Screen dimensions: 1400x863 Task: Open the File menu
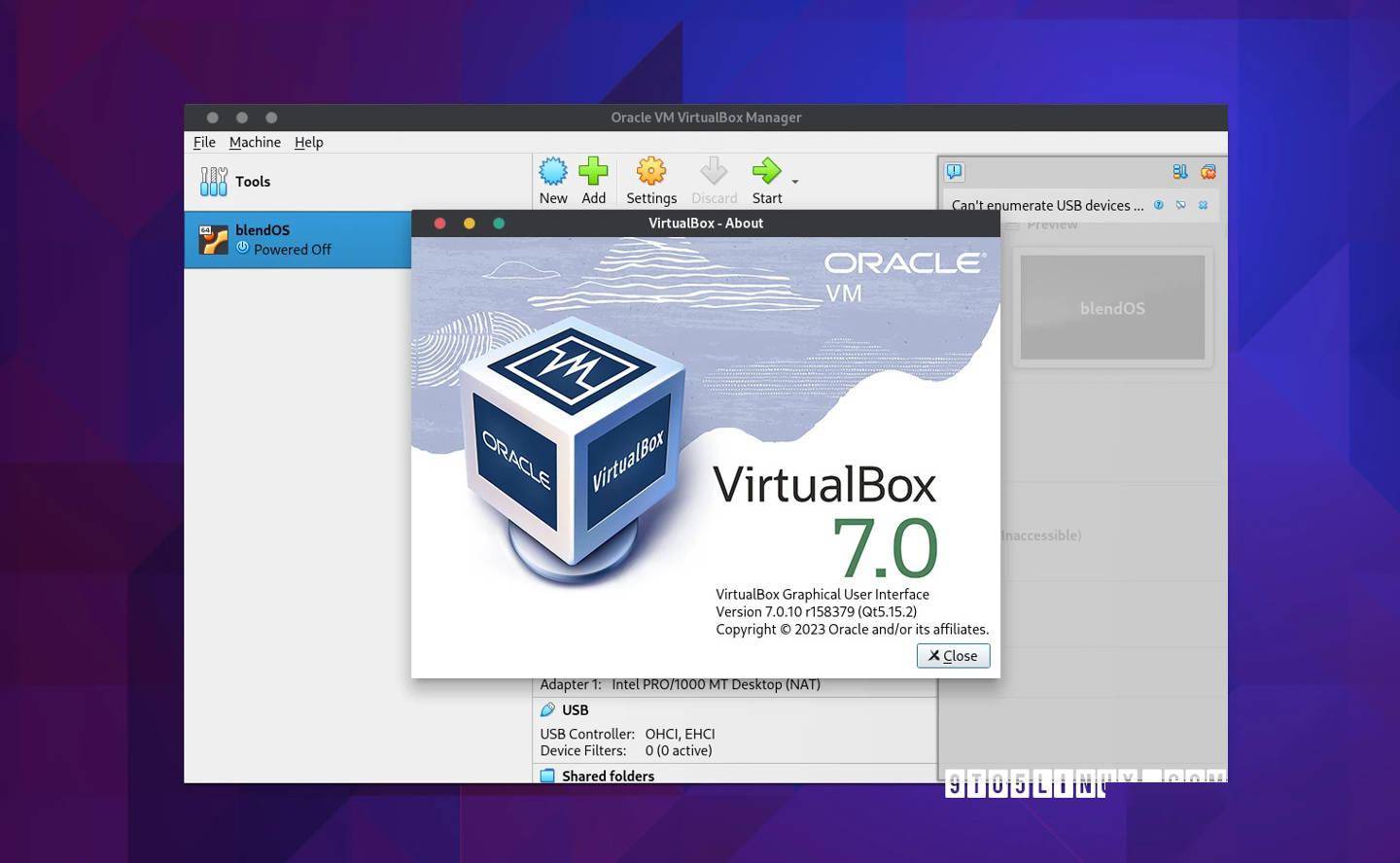(x=204, y=142)
